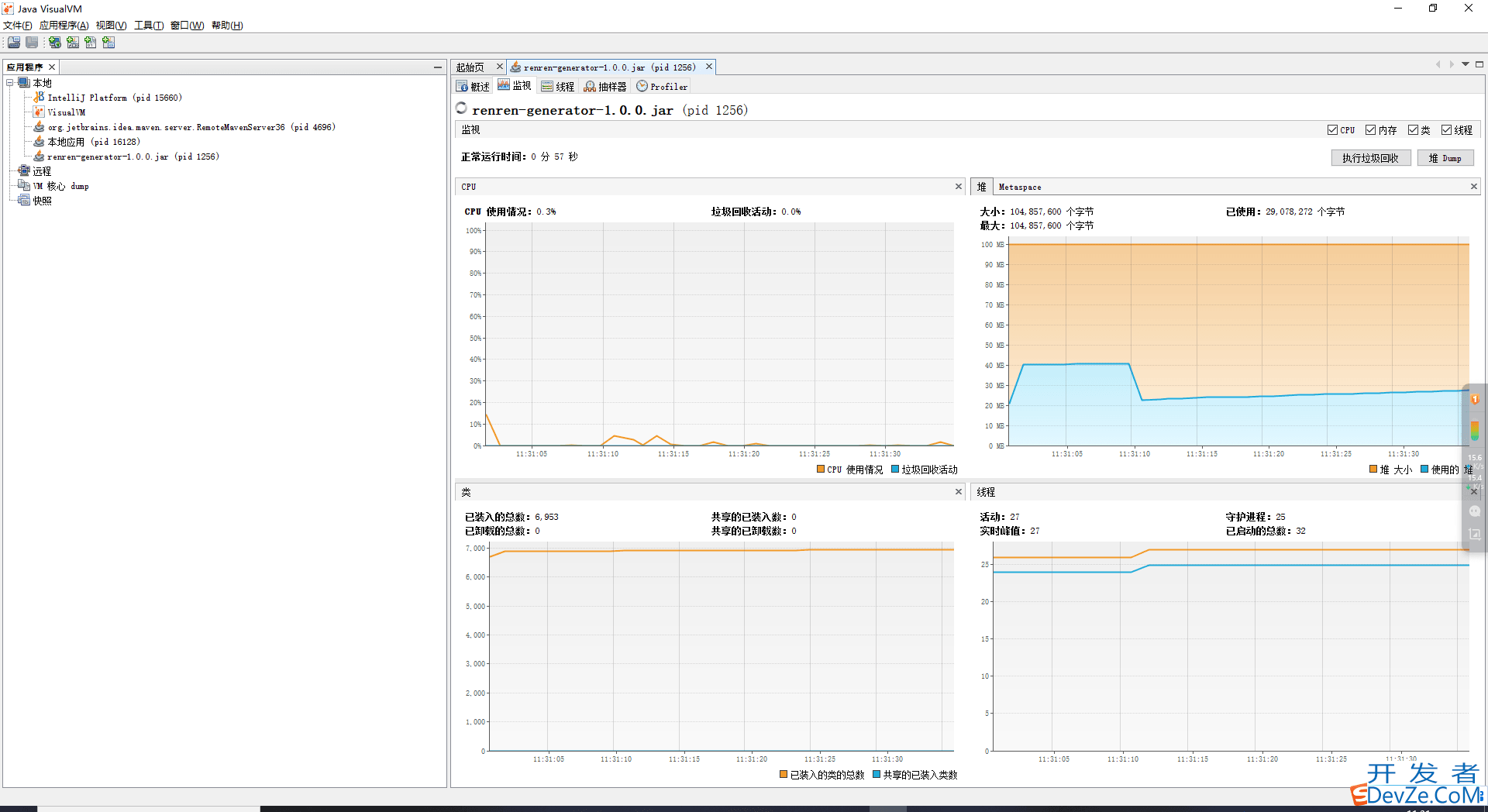Switch to the Metaspace memory tab
Viewport: 1488px width, 812px height.
(1020, 187)
